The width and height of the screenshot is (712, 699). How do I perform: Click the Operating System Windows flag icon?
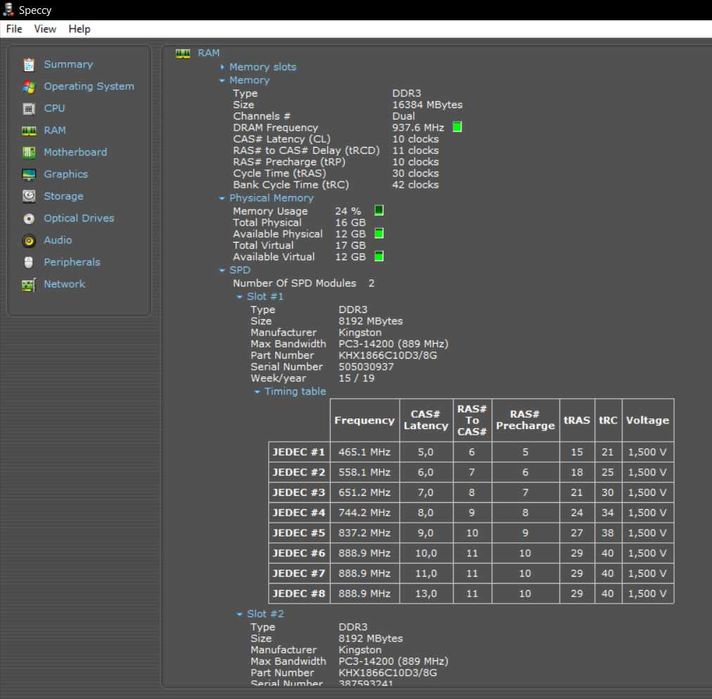coord(29,86)
